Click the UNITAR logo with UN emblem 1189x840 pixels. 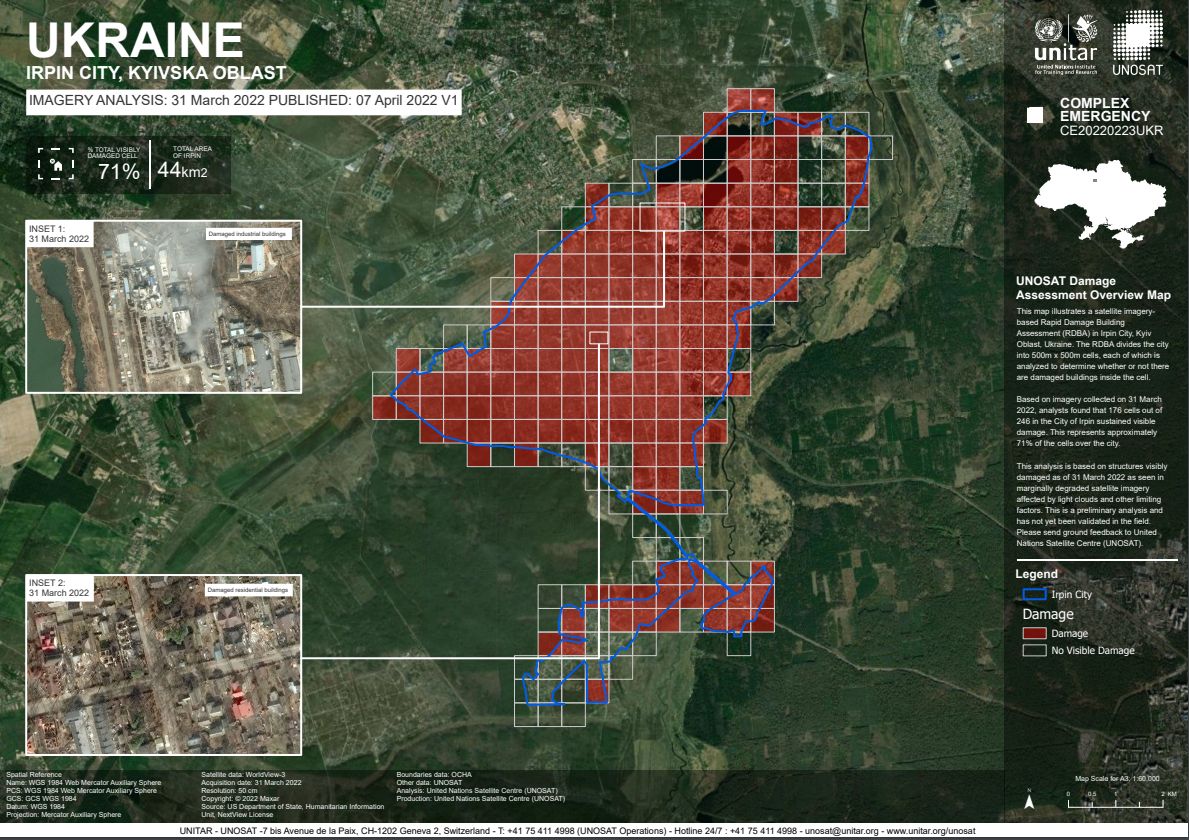pos(1065,45)
